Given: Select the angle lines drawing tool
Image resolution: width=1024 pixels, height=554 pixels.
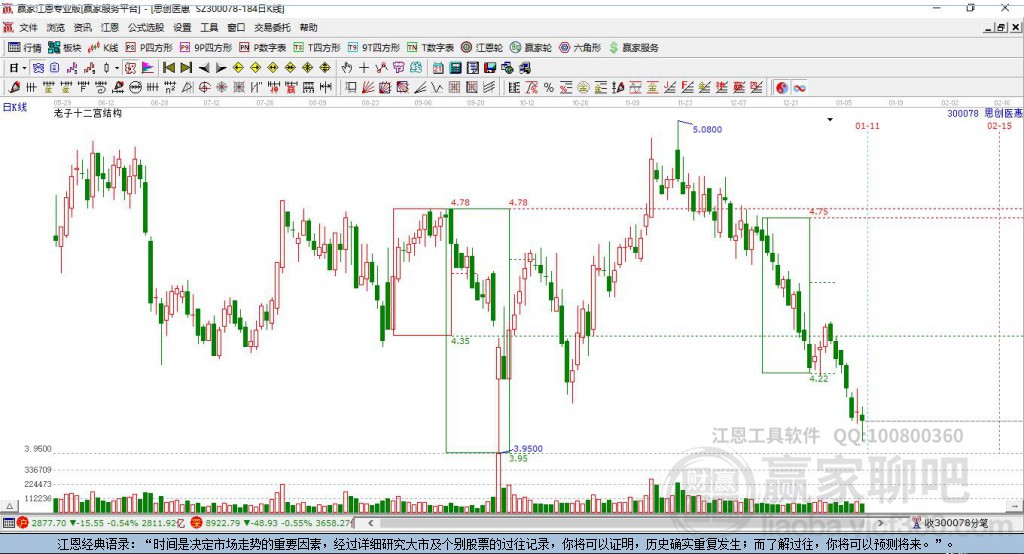Looking at the screenshot, I should click(x=420, y=88).
